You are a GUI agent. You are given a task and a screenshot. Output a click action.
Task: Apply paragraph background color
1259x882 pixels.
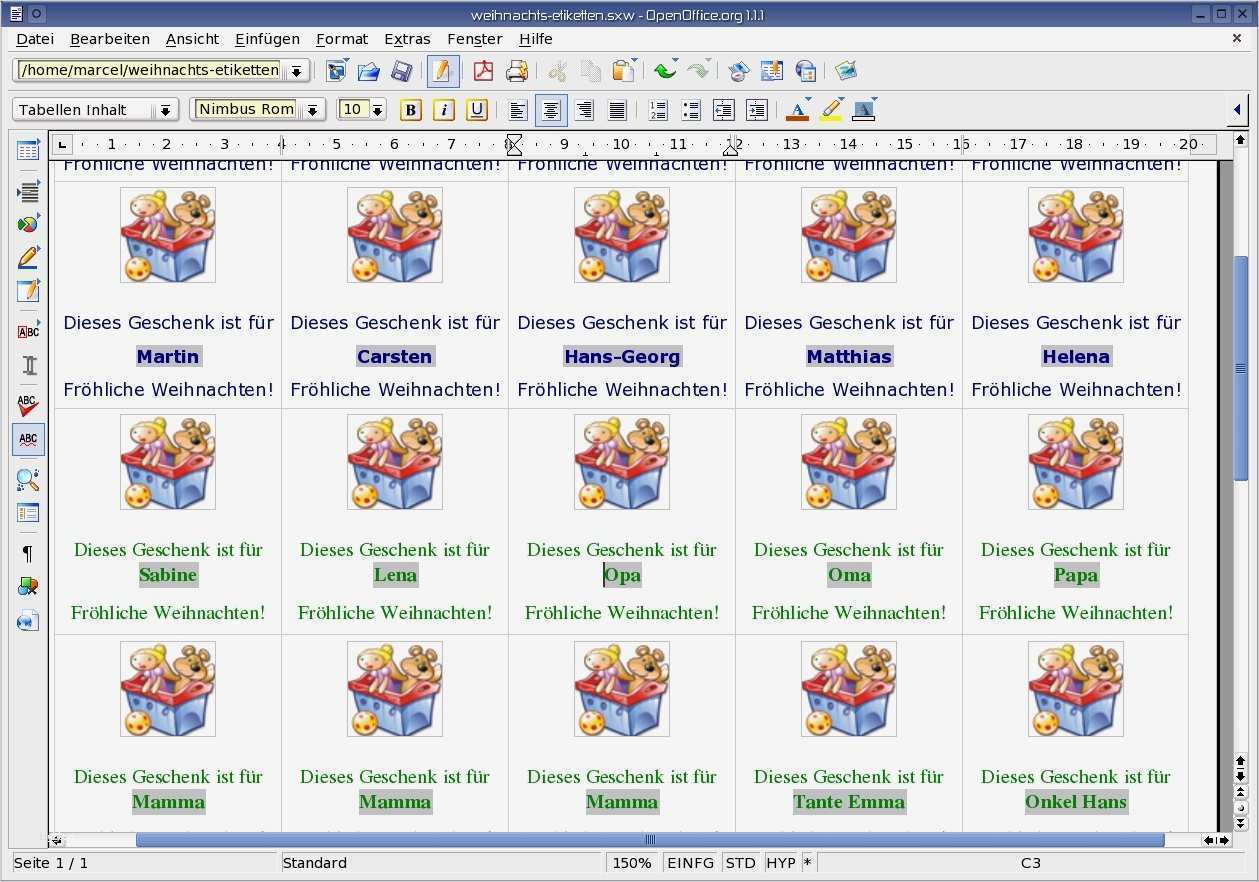point(864,110)
